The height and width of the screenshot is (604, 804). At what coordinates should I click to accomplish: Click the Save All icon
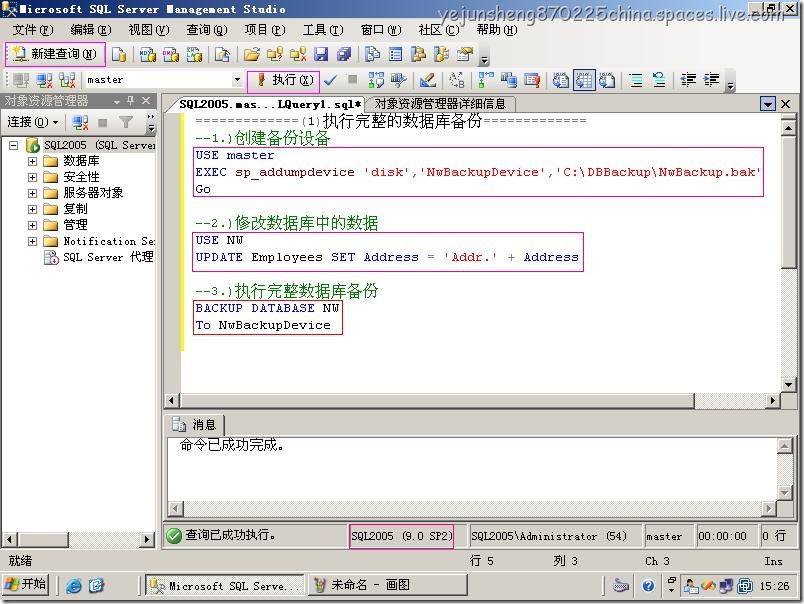344,54
